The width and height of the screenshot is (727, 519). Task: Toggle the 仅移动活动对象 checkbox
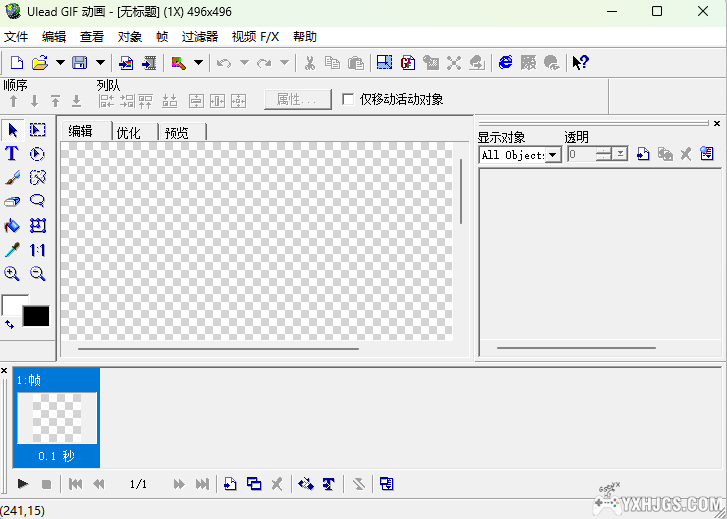pyautogui.click(x=348, y=99)
